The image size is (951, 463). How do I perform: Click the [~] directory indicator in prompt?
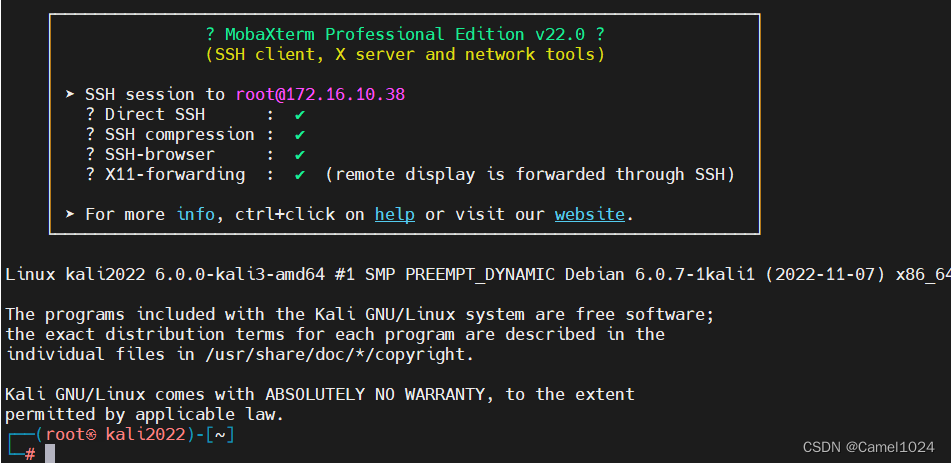[x=221, y=434]
